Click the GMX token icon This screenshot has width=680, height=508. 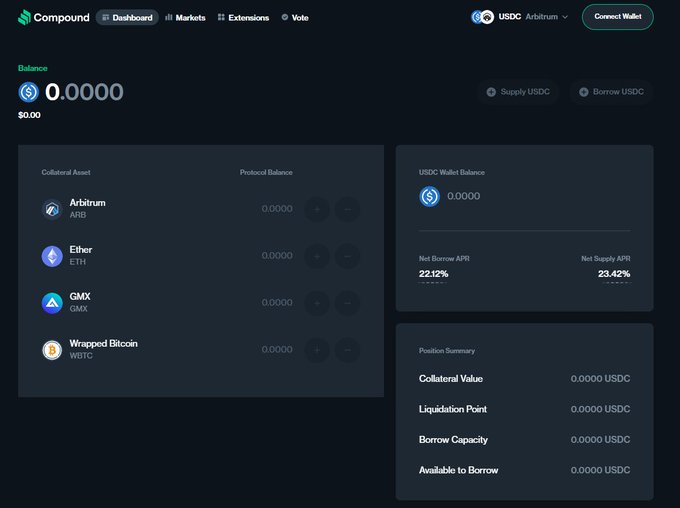[x=52, y=303]
